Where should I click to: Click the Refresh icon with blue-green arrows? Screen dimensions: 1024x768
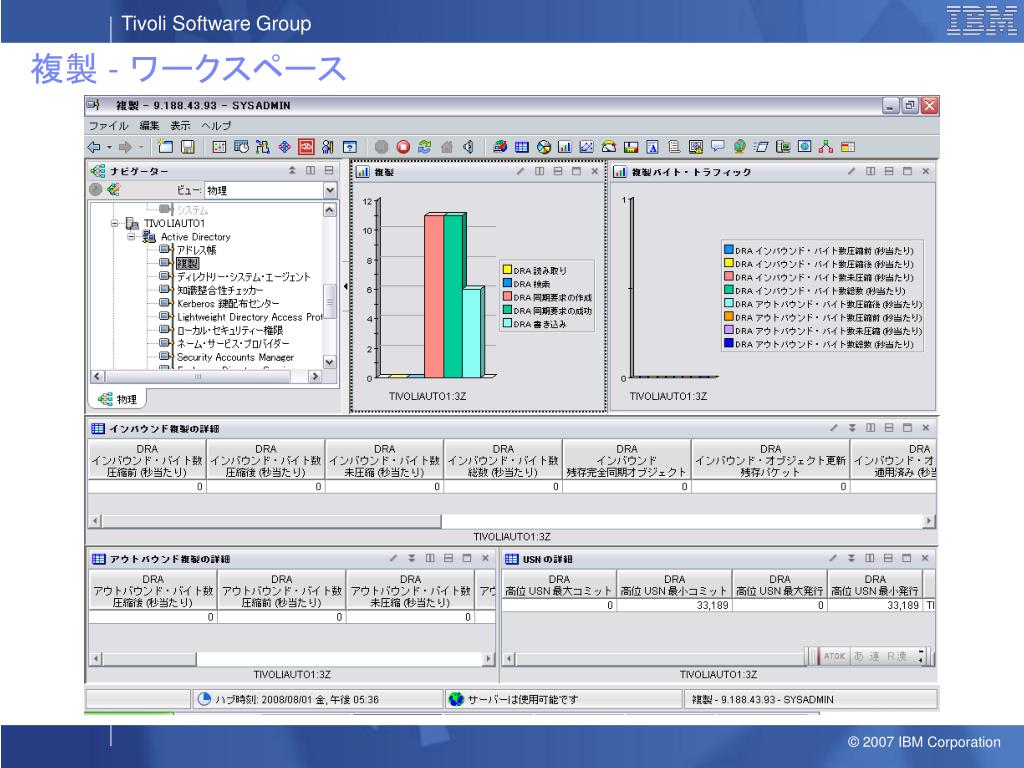[425, 147]
